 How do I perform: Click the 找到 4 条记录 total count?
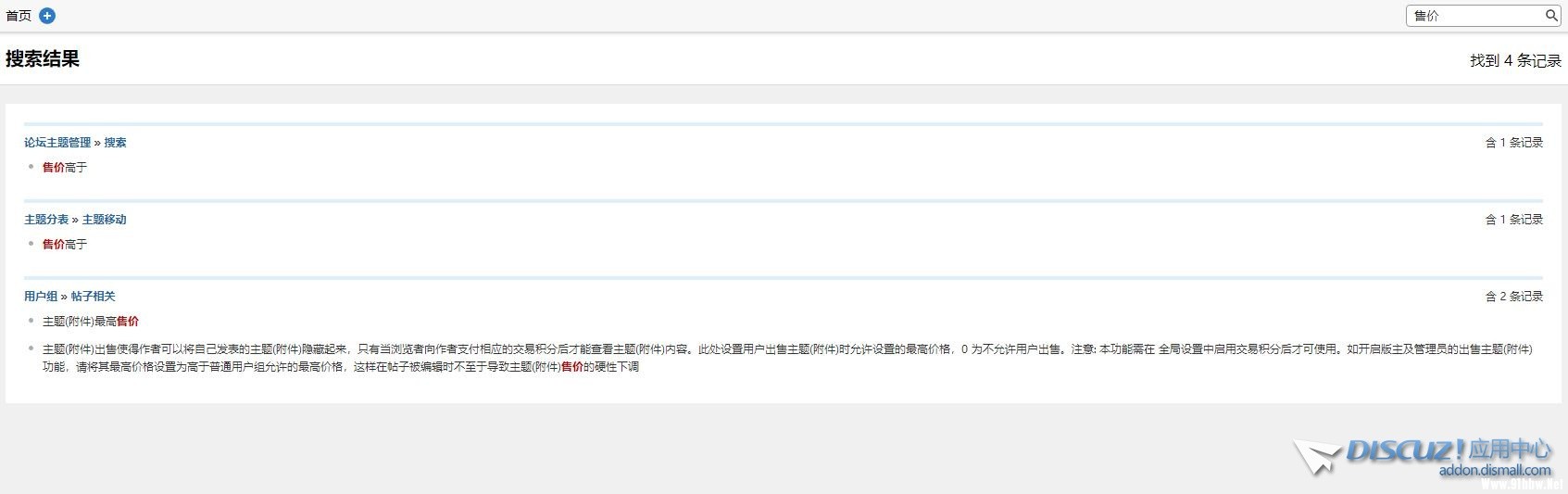click(x=1515, y=60)
